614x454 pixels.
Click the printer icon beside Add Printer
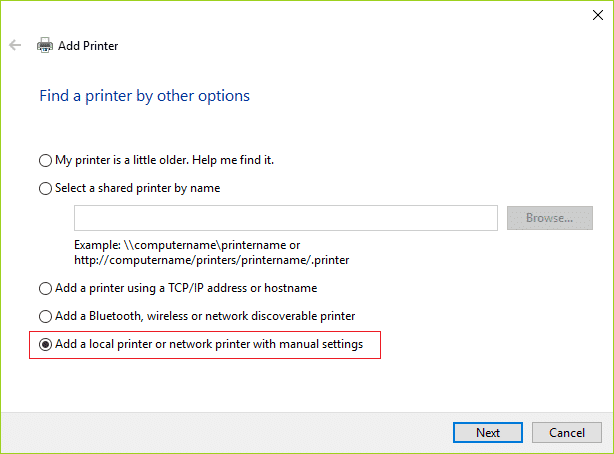[45, 46]
